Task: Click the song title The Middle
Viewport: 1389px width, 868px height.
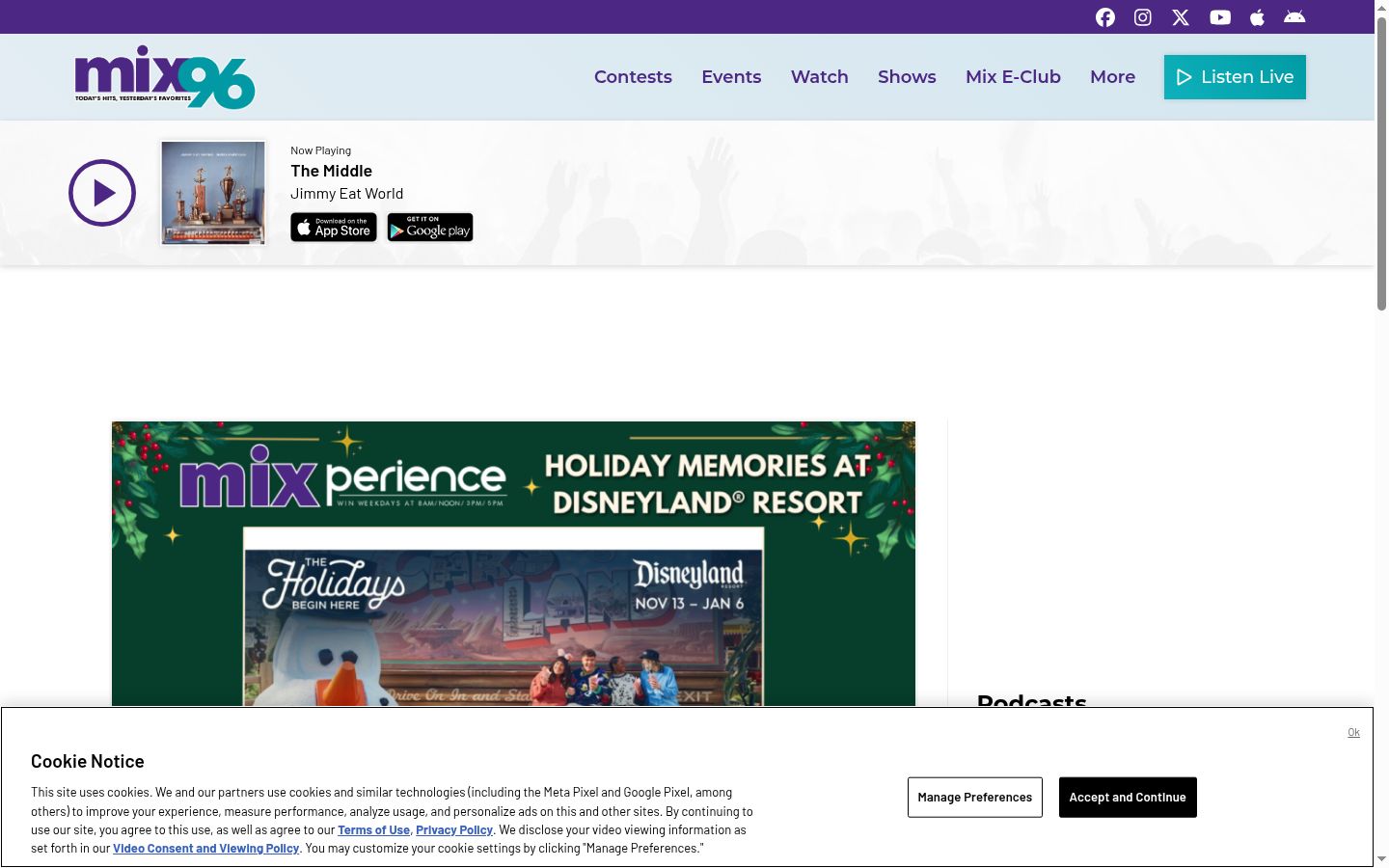Action: [331, 171]
